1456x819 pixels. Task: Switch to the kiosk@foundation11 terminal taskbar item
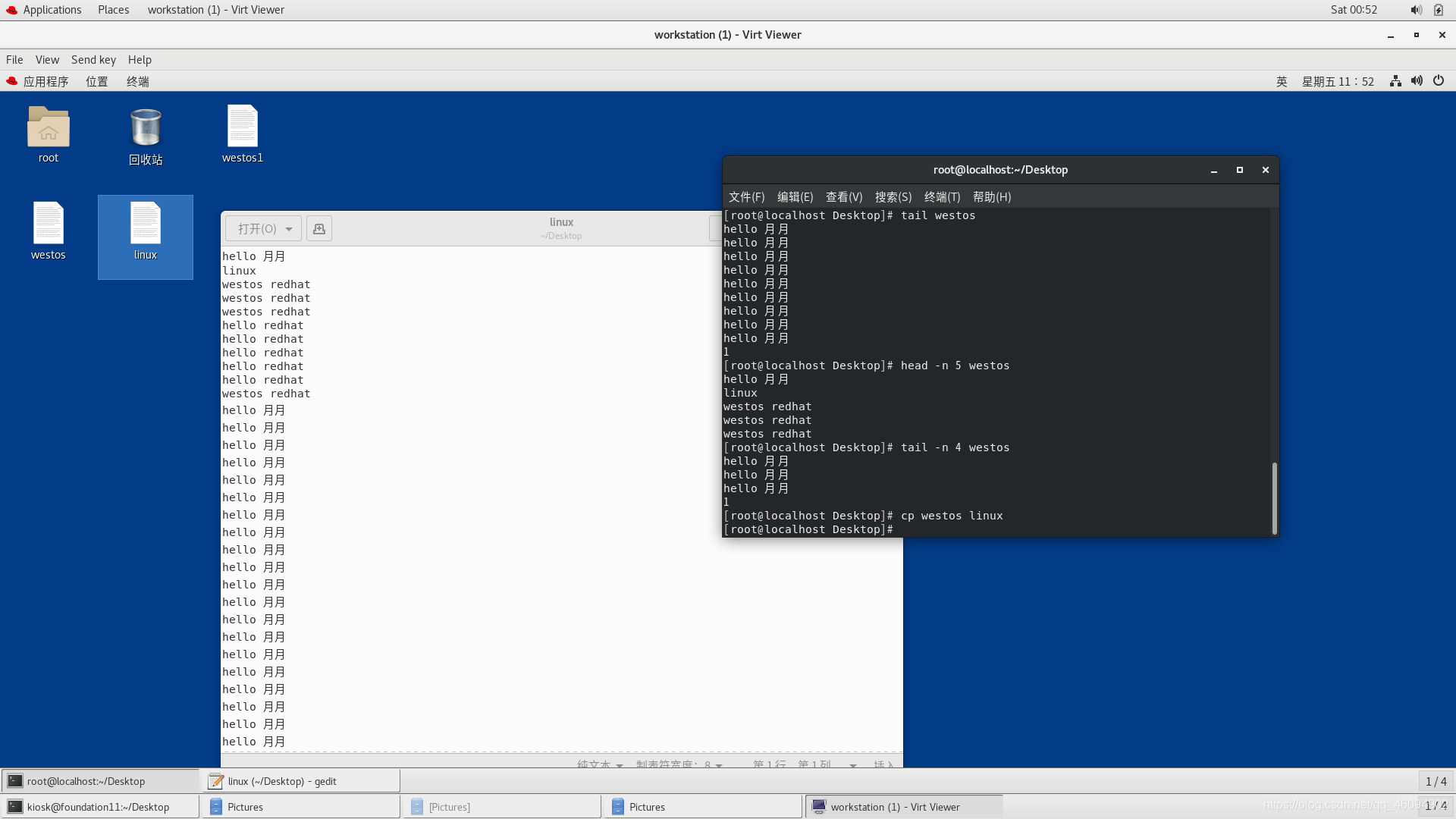(x=100, y=807)
